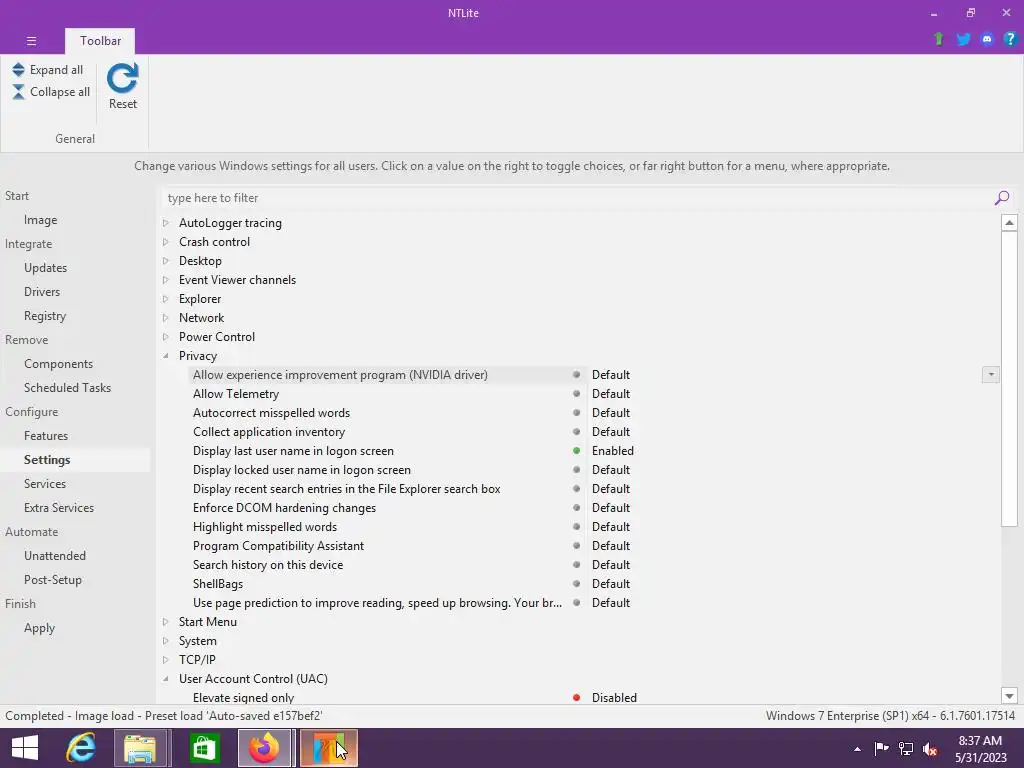Collapse the User Account Control group
Viewport: 1024px width, 768px height.
(x=166, y=679)
